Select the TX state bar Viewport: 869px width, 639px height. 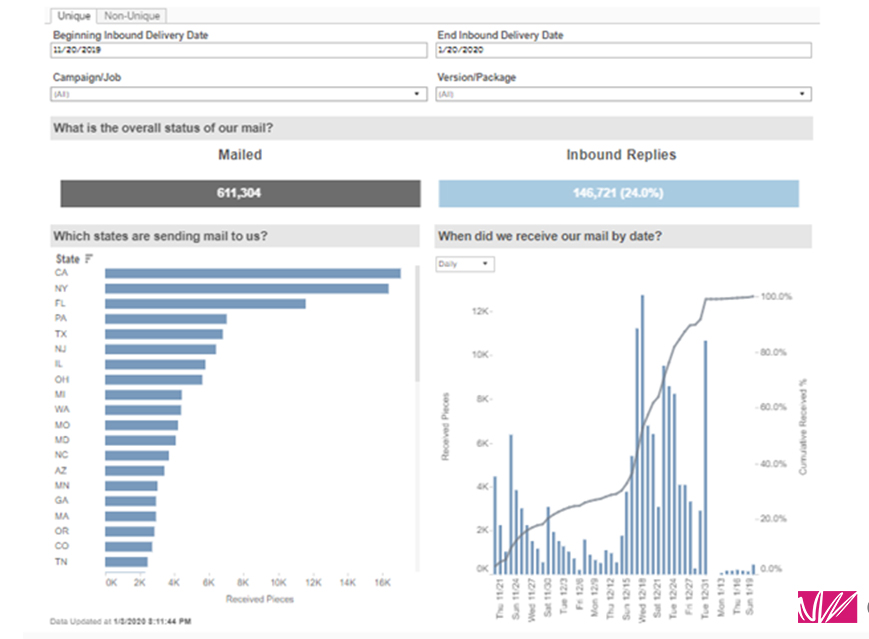(x=164, y=334)
